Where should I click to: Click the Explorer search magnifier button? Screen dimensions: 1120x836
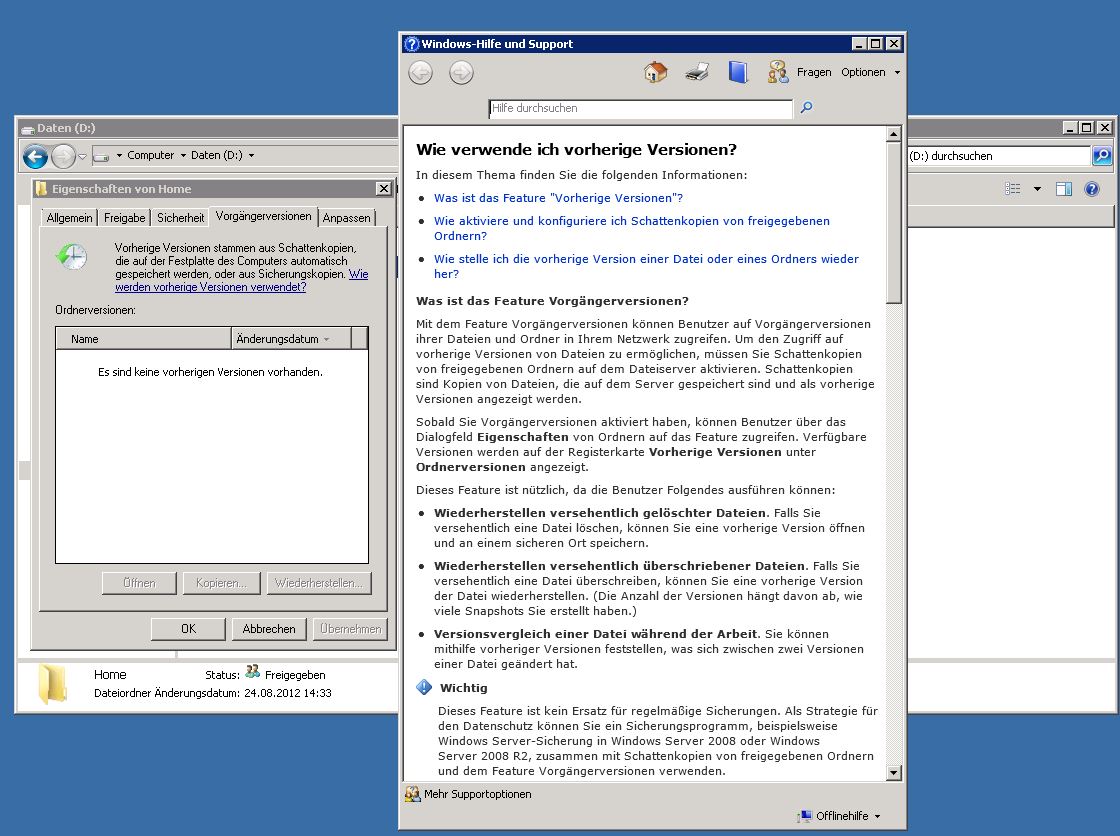coord(1102,156)
